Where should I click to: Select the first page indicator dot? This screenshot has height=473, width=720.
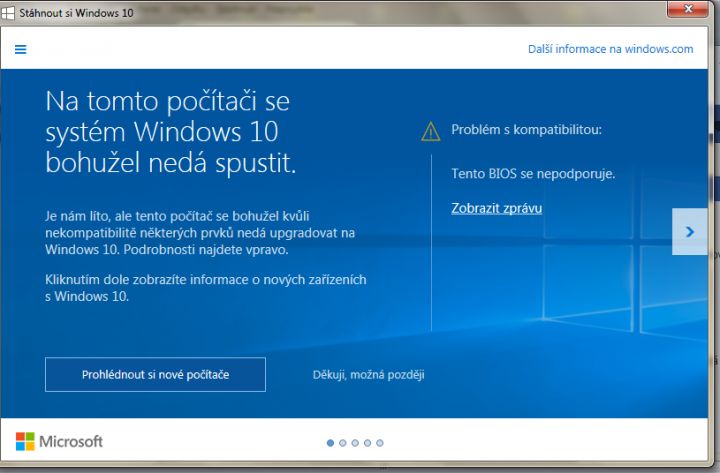click(x=330, y=443)
